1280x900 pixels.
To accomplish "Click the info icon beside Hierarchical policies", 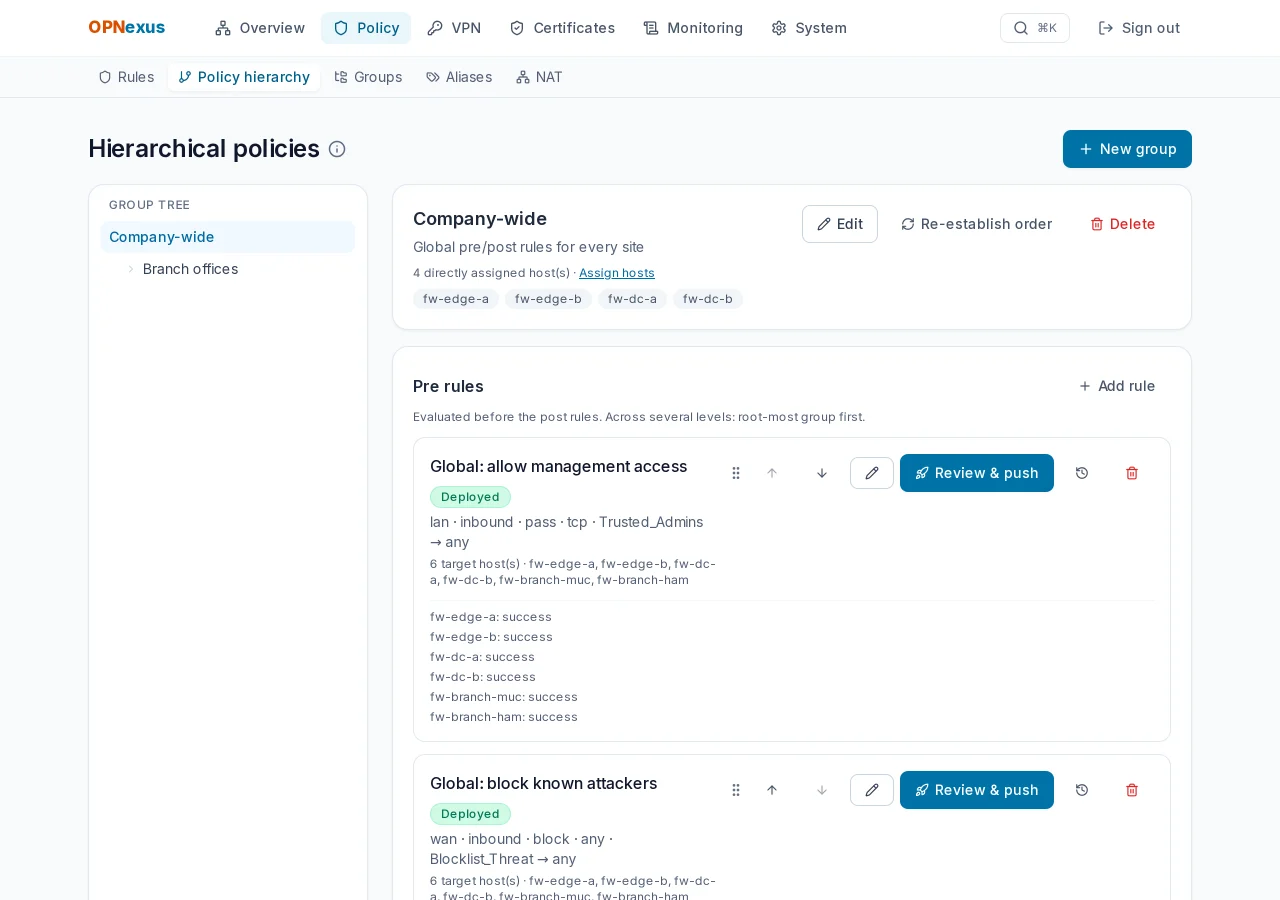I will coord(337,149).
